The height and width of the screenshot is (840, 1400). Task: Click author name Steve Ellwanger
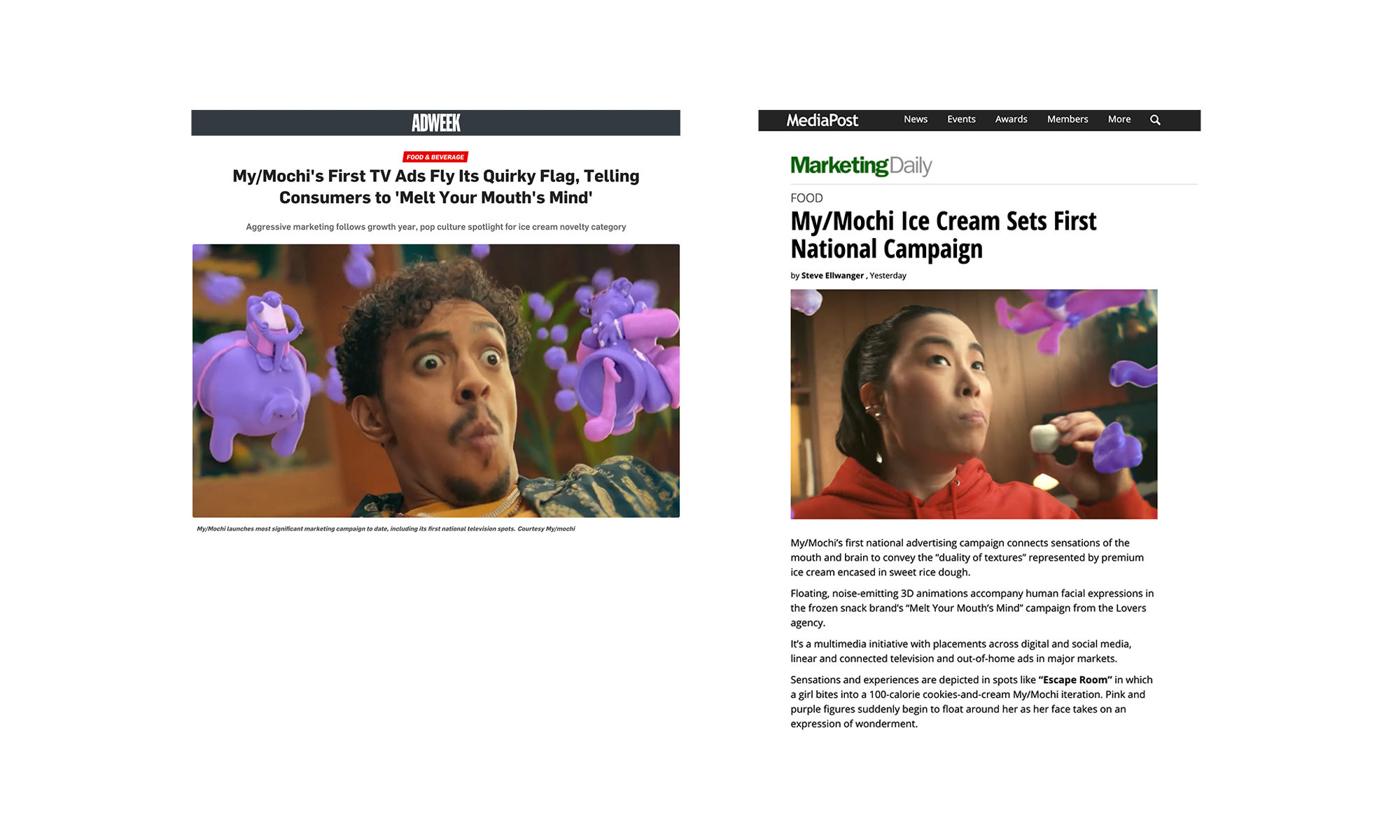[832, 275]
